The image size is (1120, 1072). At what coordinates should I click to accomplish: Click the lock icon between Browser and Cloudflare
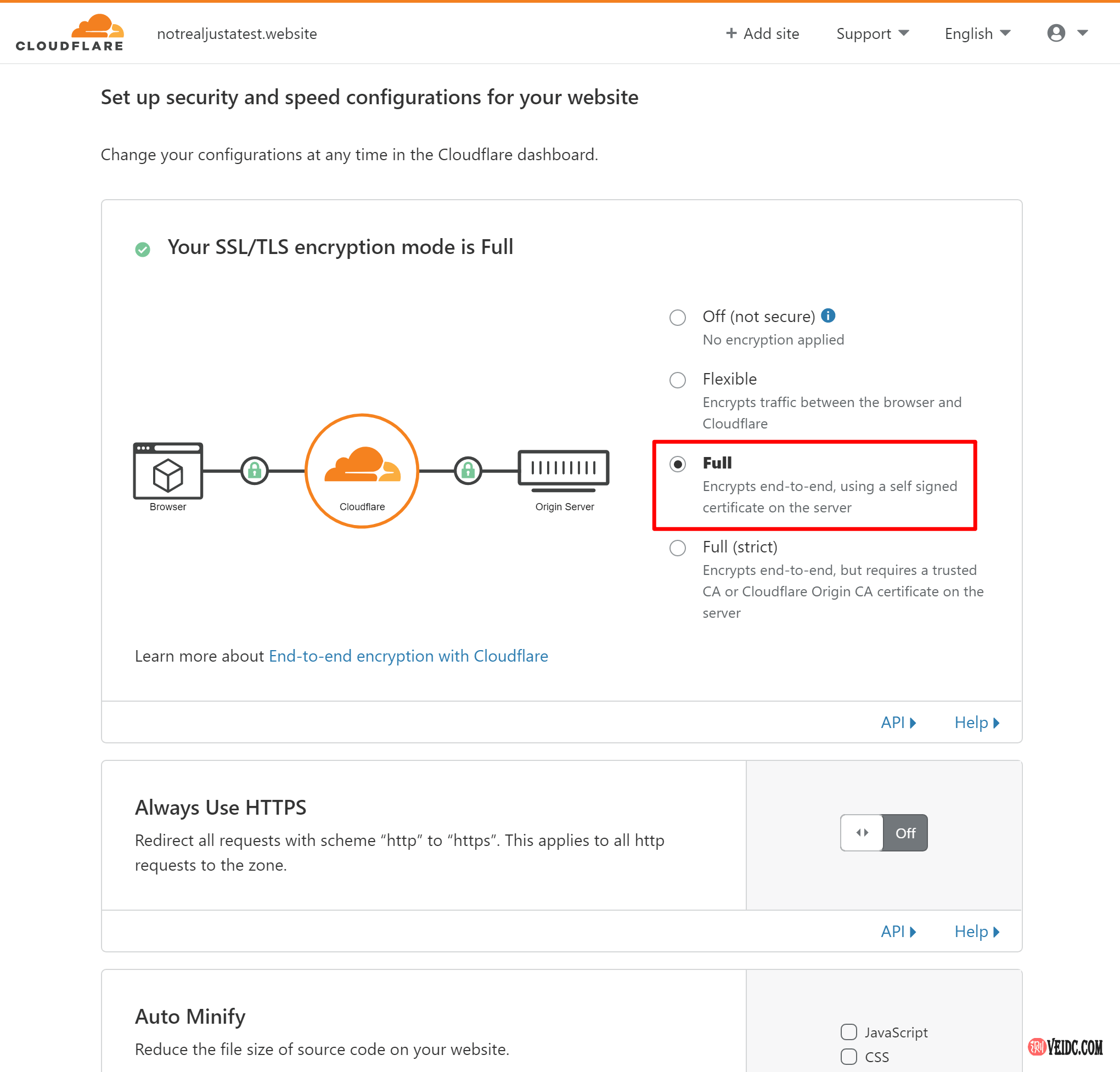click(x=254, y=471)
